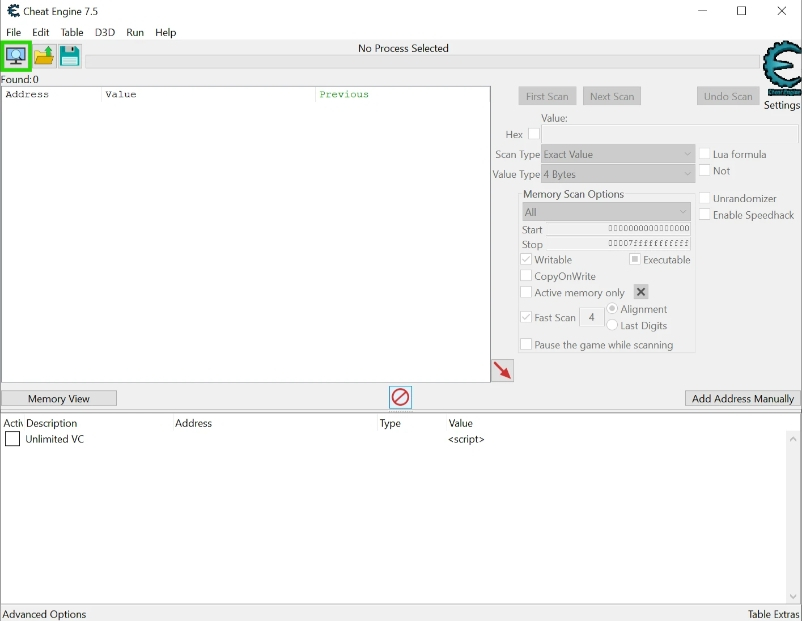Viewport: 802px width, 621px height.
Task: Click the First Scan button
Action: tap(547, 96)
